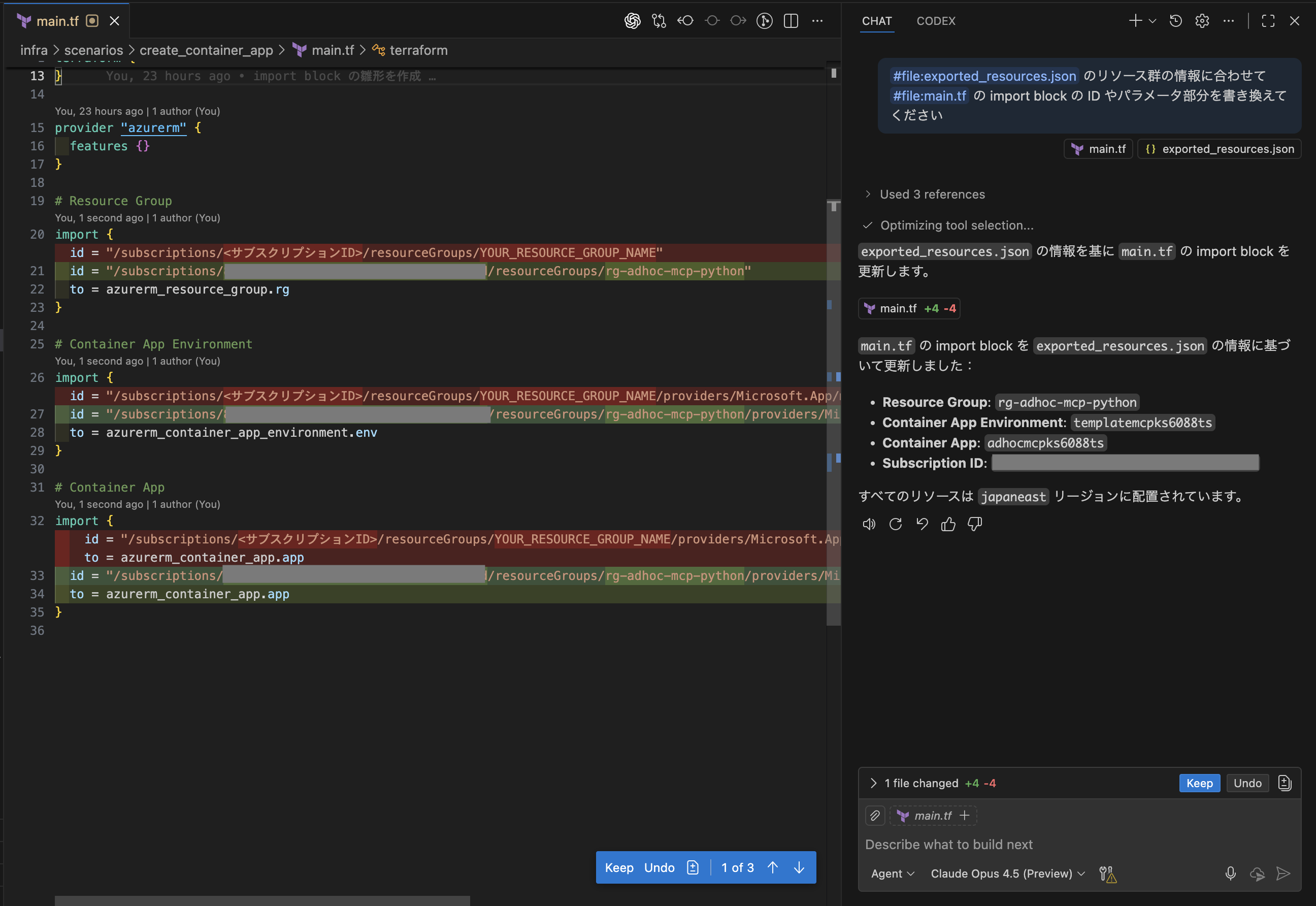Split the editor with the split icon

[791, 20]
